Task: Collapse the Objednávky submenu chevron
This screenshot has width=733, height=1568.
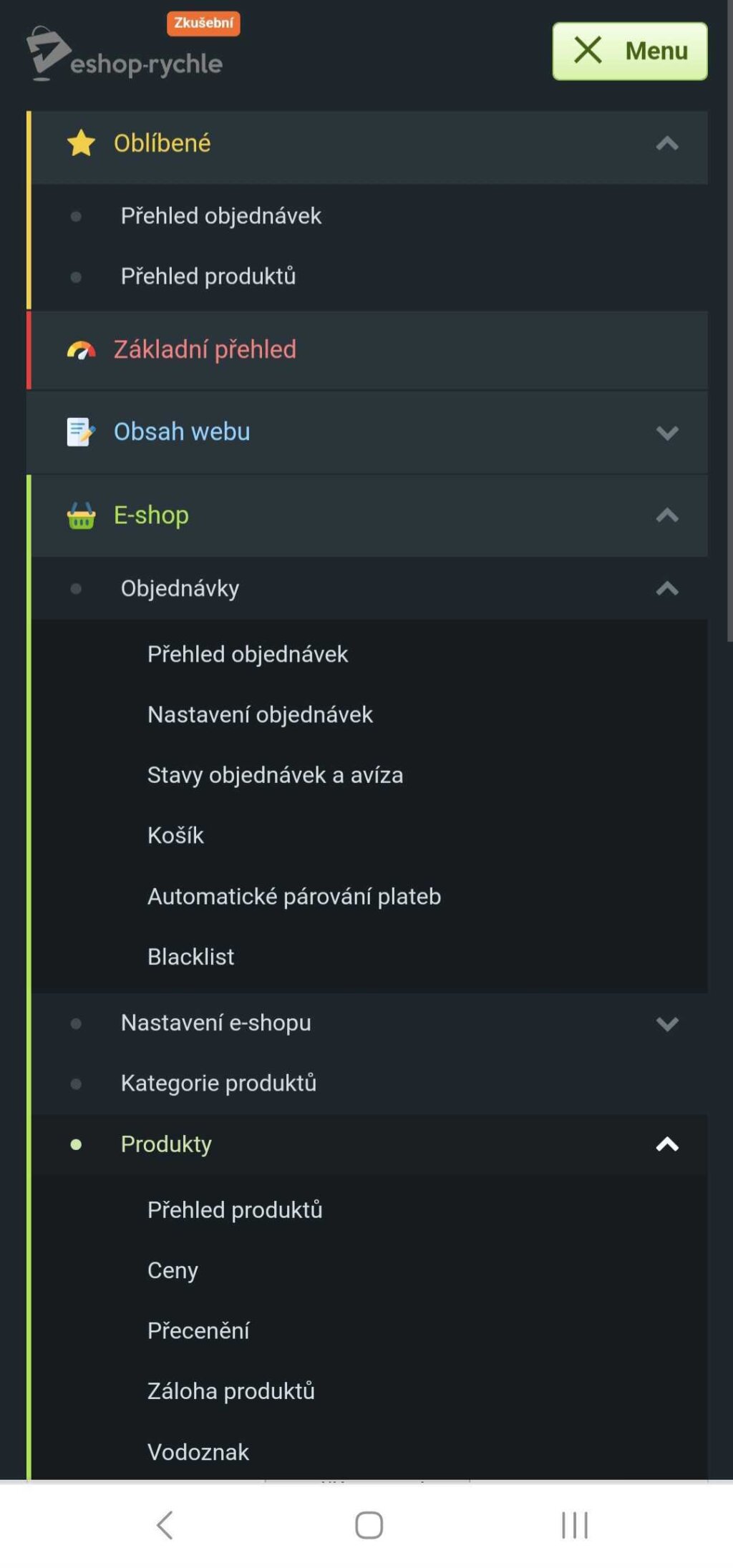Action: tap(667, 588)
